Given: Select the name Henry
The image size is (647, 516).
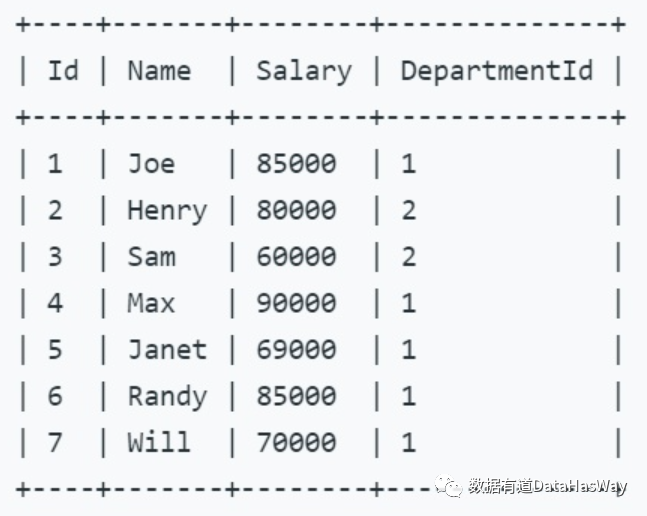Looking at the screenshot, I should [x=166, y=211].
